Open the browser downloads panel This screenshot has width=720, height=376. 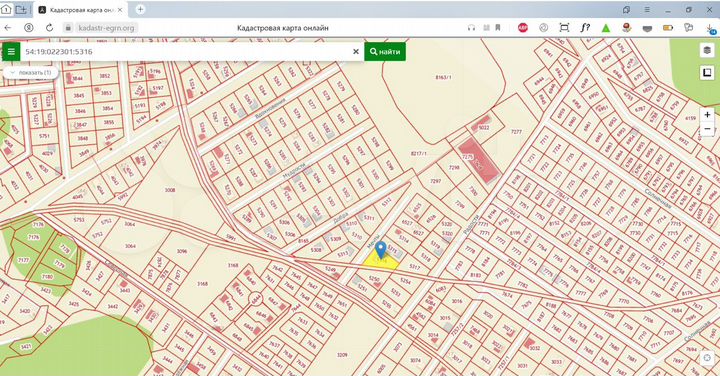(710, 28)
